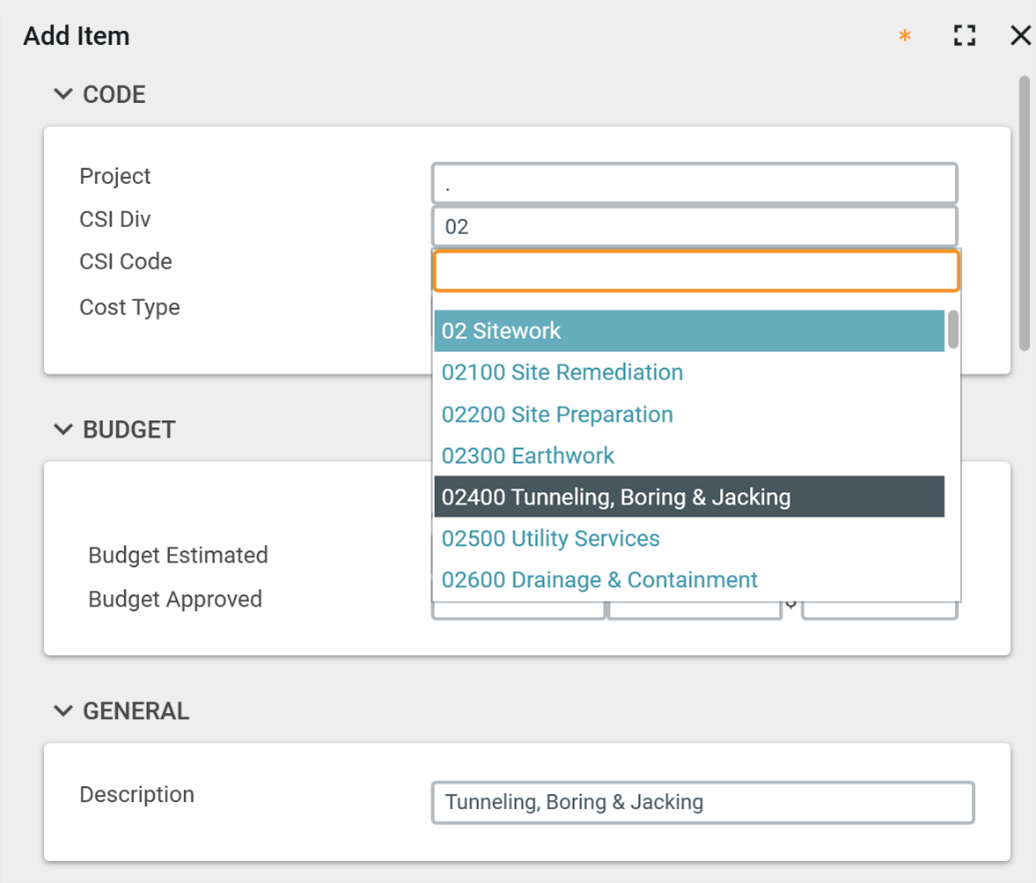Click the CSI Div field containing 02
This screenshot has height=883, width=1036.
694,227
